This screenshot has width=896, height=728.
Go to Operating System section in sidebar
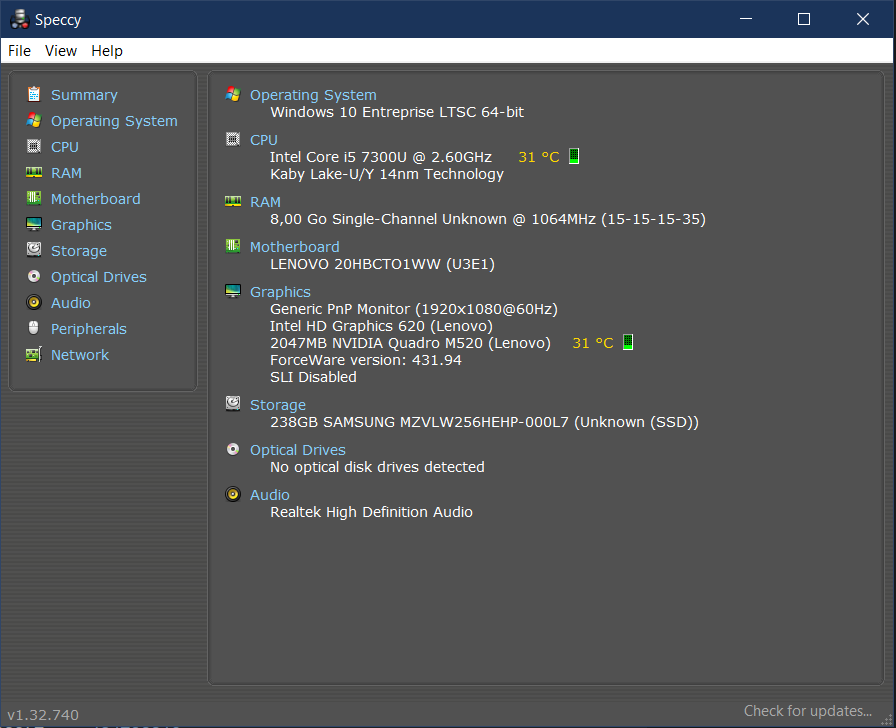(114, 121)
